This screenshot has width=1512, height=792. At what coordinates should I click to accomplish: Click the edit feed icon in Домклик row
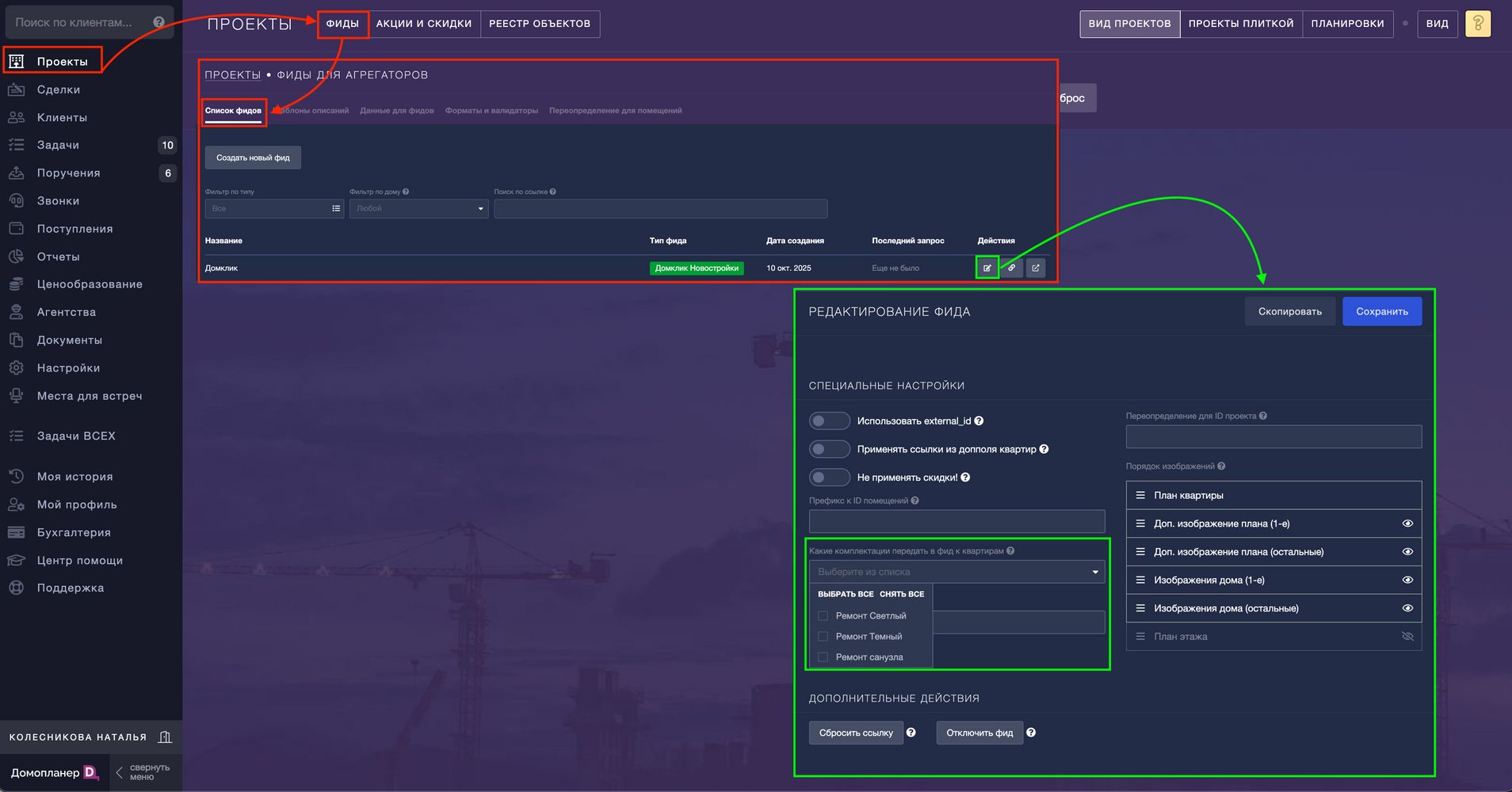(987, 268)
